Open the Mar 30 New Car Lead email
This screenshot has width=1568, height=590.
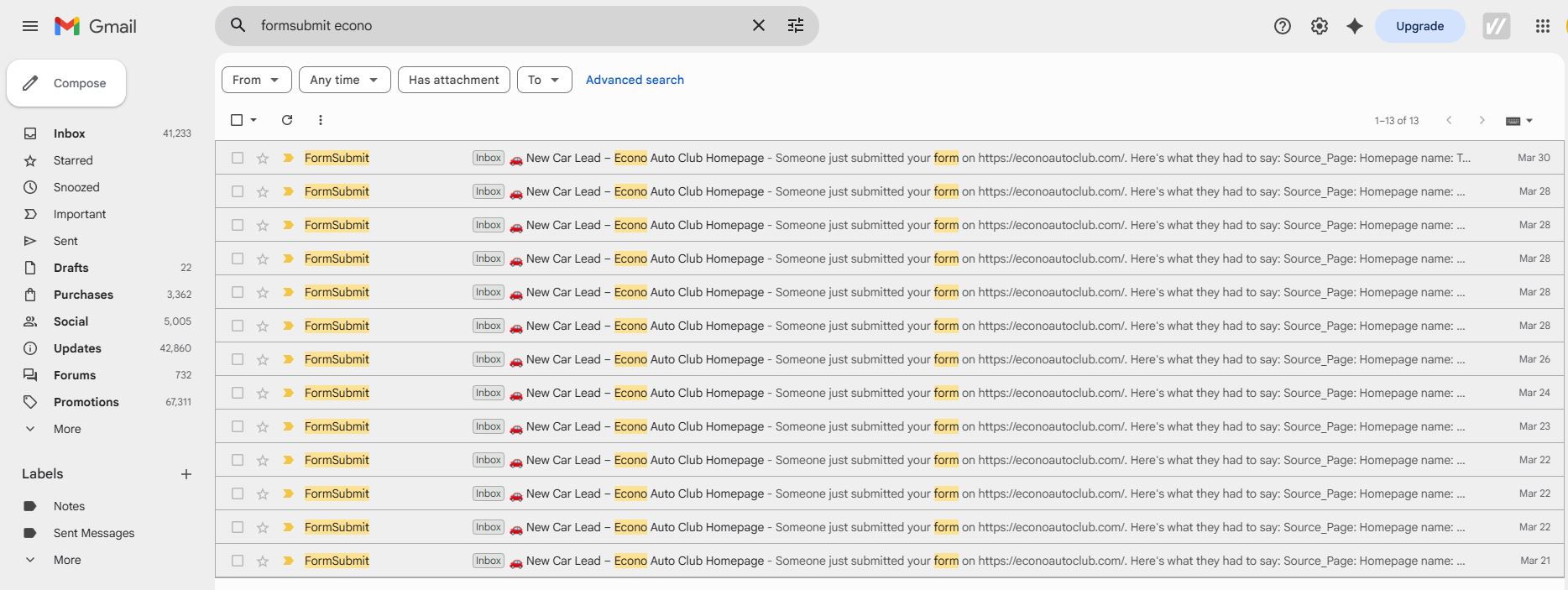890,158
